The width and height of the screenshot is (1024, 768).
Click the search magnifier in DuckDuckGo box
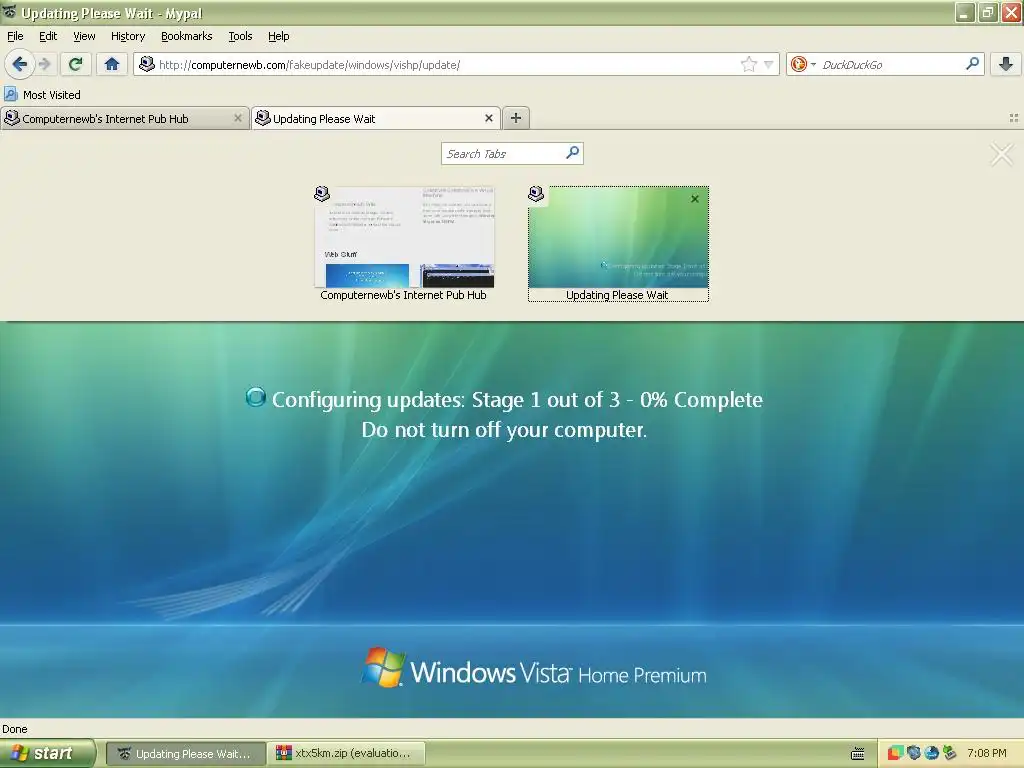972,63
